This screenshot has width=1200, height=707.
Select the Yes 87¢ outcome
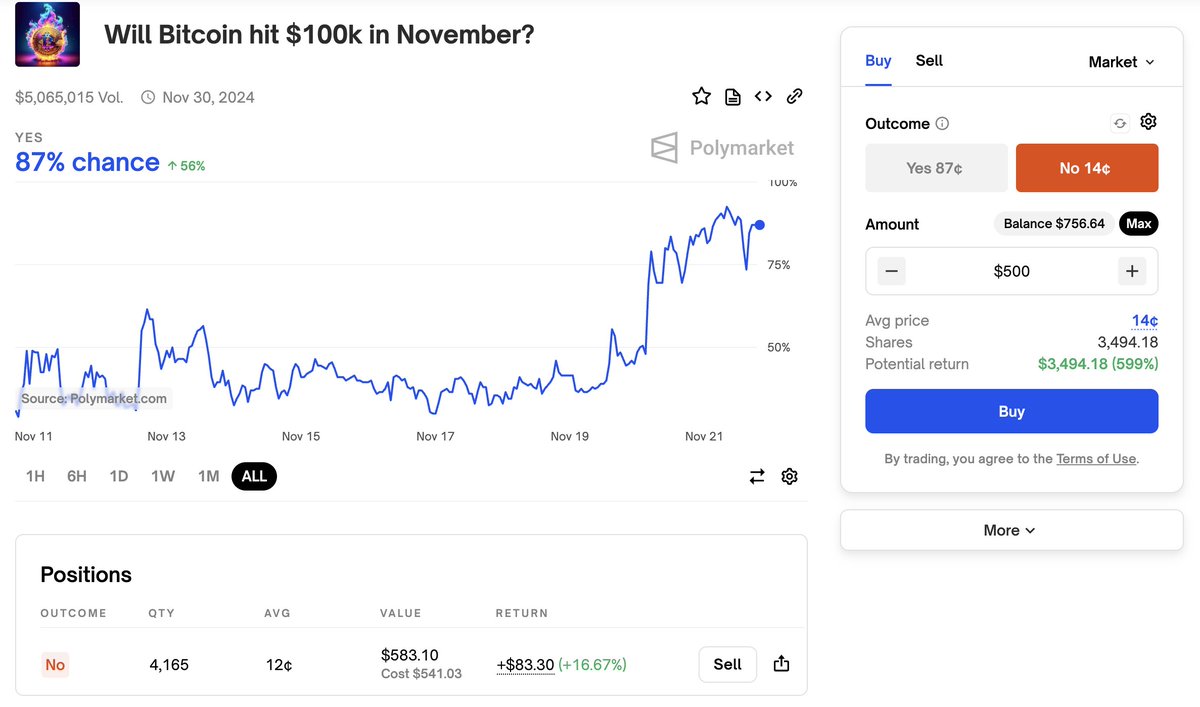936,168
